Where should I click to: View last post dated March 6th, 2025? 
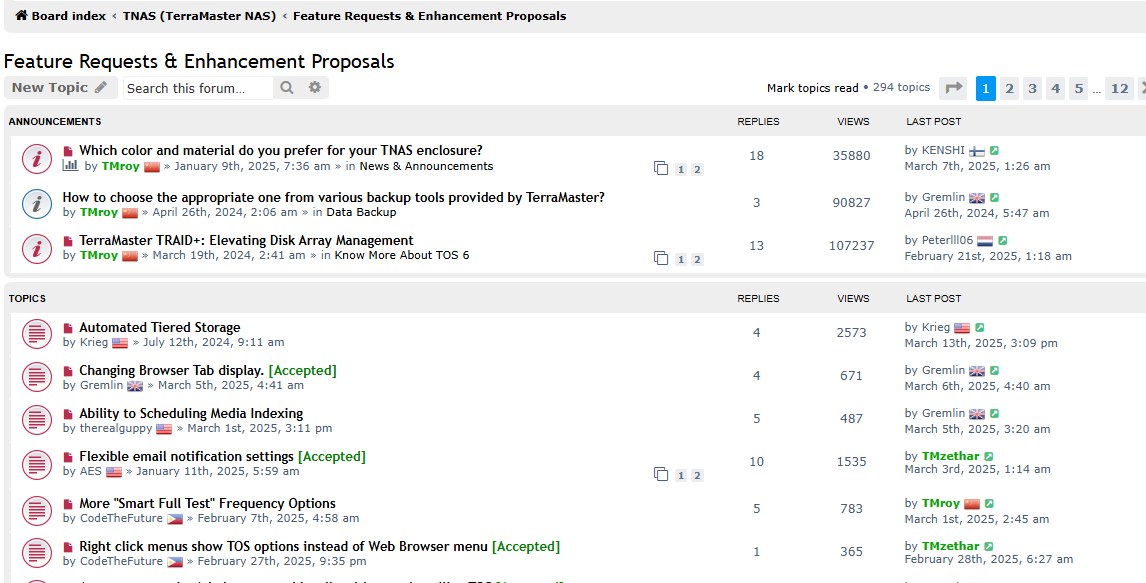(994, 370)
